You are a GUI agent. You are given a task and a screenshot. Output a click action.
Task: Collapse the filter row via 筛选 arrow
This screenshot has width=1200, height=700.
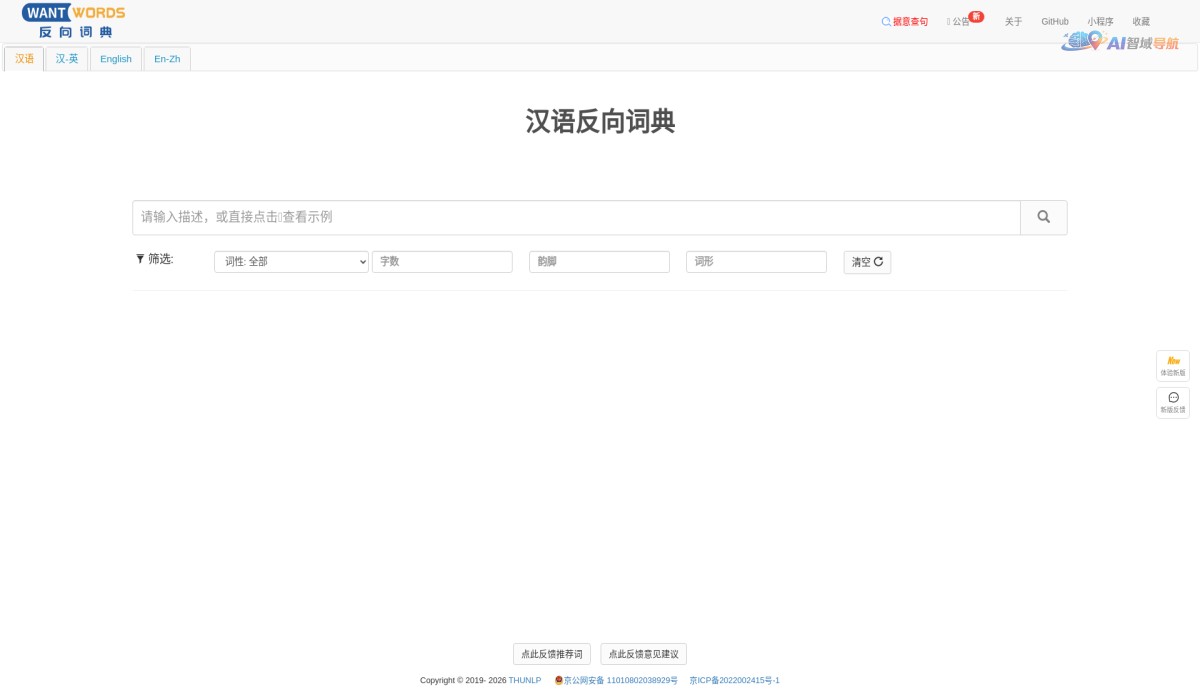[139, 258]
